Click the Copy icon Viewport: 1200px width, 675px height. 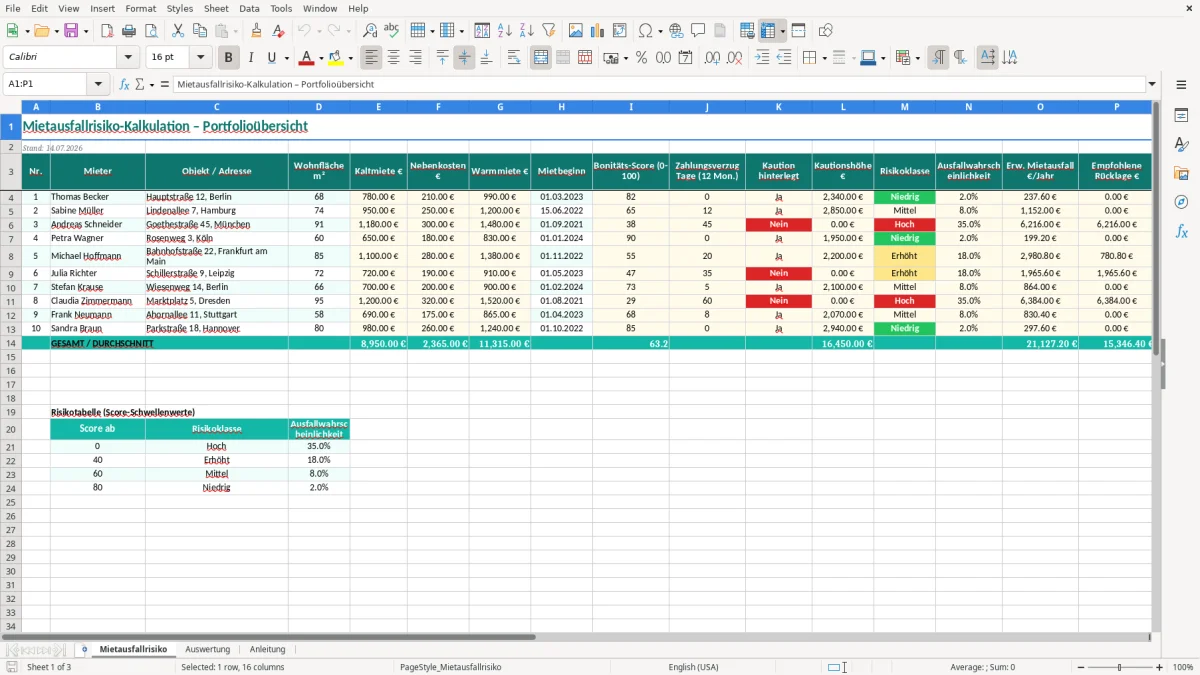coord(200,31)
